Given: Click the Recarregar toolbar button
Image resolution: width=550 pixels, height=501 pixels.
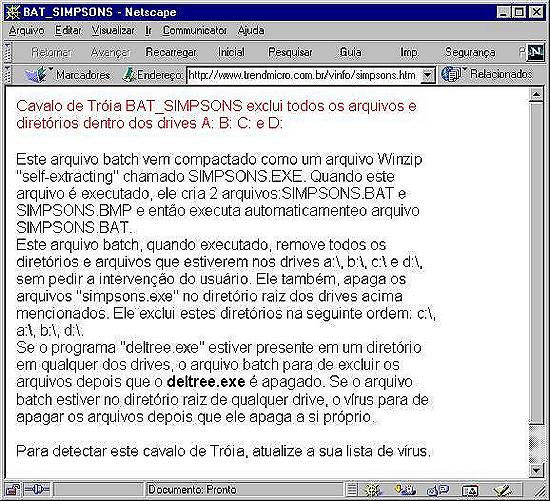Looking at the screenshot, I should click(x=171, y=53).
